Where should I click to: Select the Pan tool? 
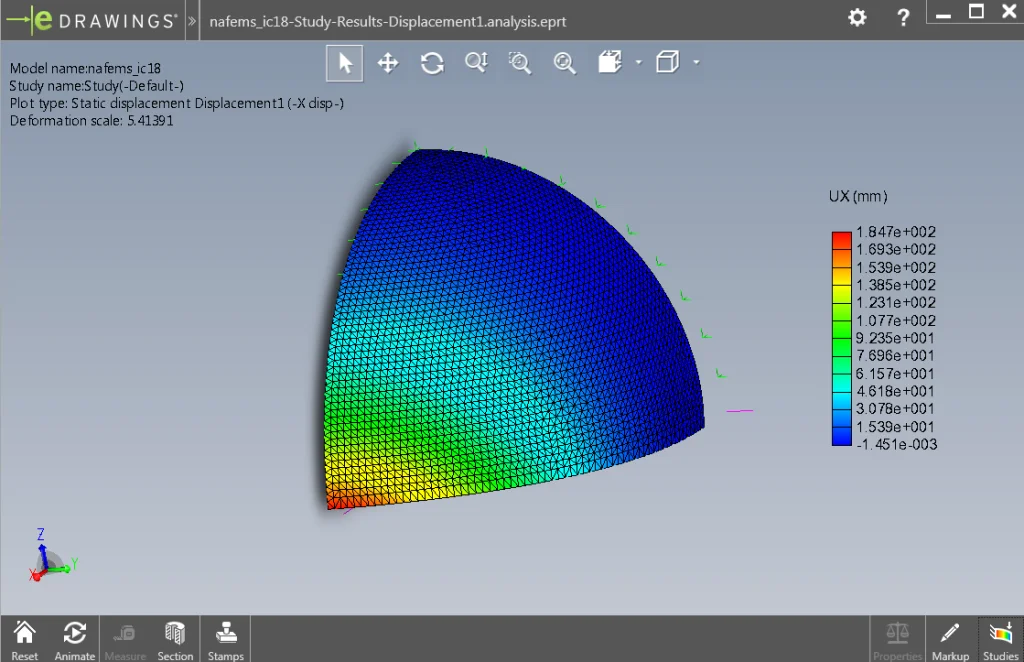(388, 62)
